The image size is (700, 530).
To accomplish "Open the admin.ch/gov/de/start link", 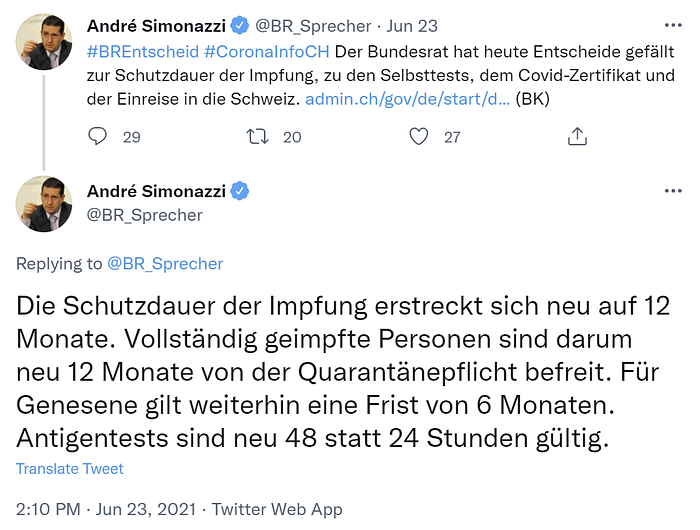I will pos(407,99).
